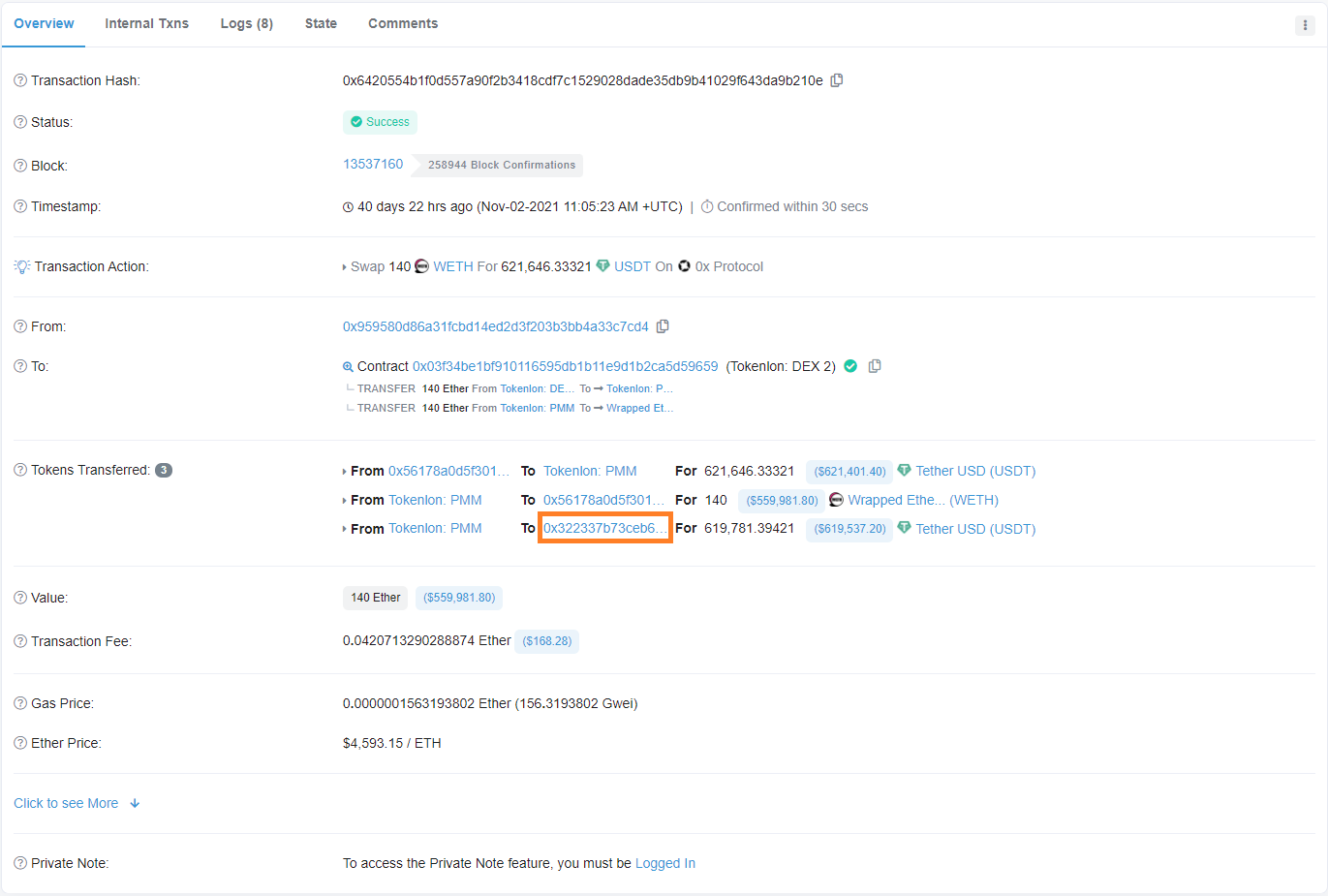The width and height of the screenshot is (1328, 896).
Task: Select the 156.3193802 Gwei gas price text
Action: [x=575, y=703]
